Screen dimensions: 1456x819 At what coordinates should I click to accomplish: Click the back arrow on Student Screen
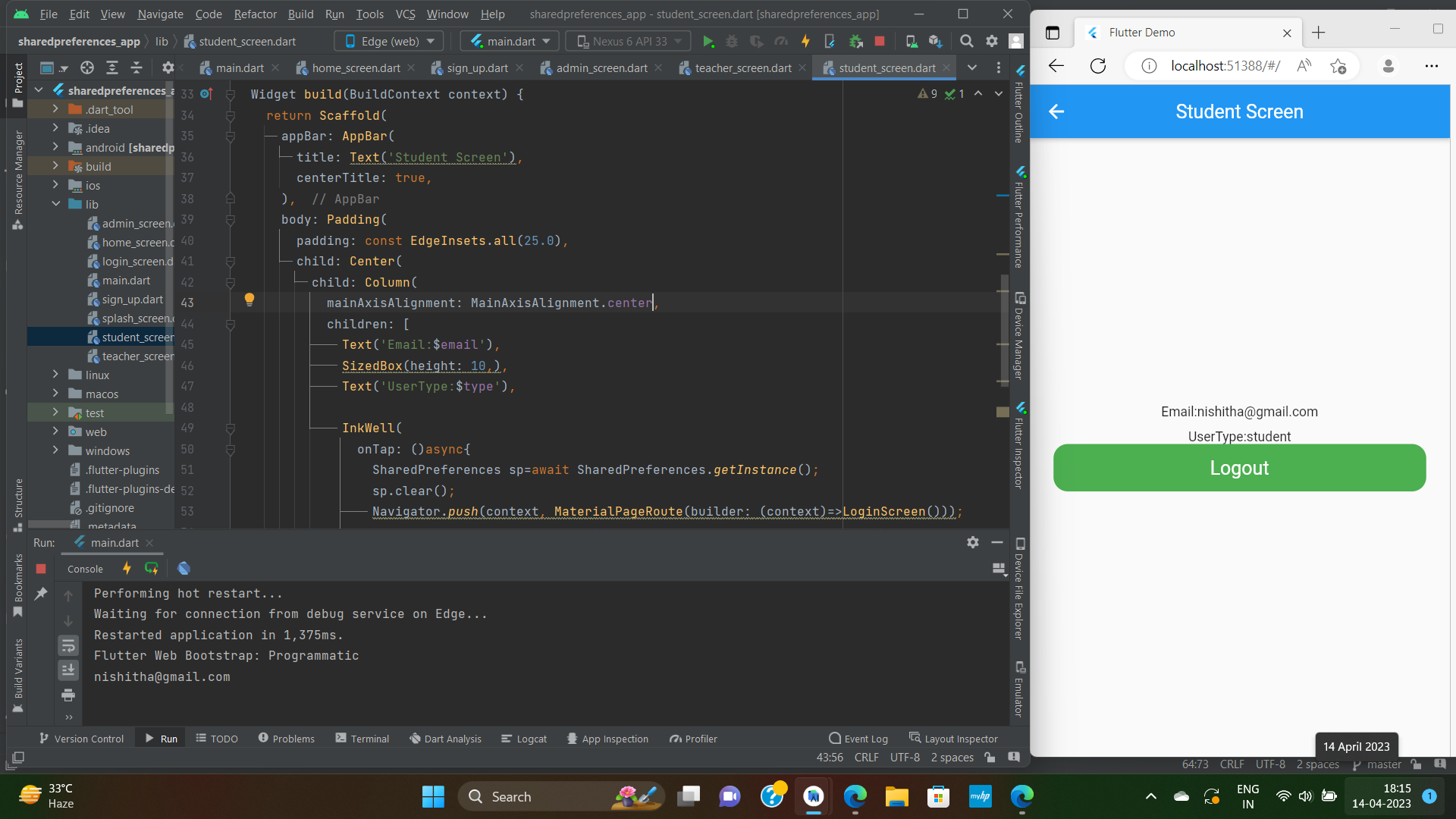(x=1057, y=111)
